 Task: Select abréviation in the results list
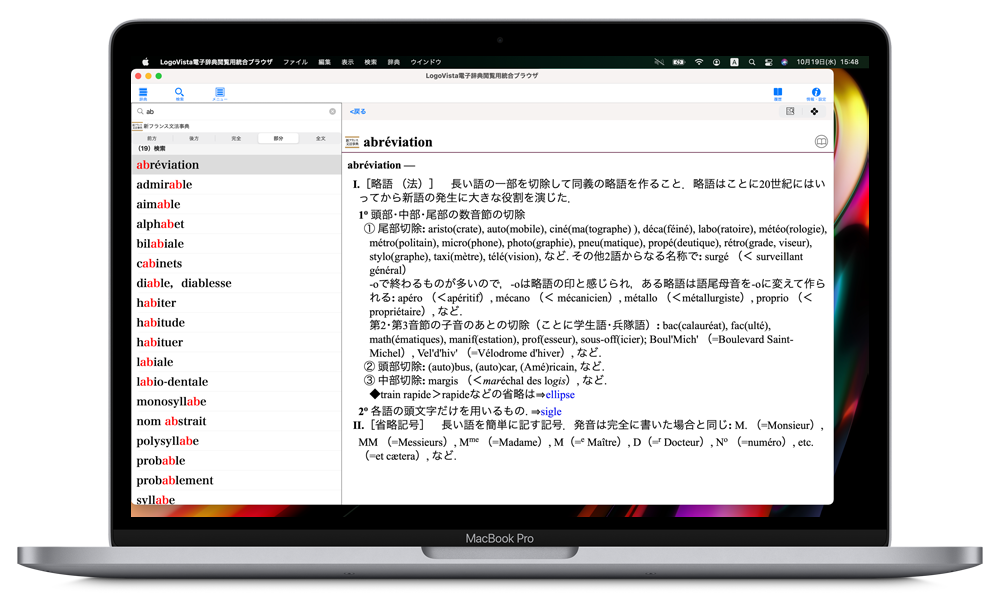[236, 165]
